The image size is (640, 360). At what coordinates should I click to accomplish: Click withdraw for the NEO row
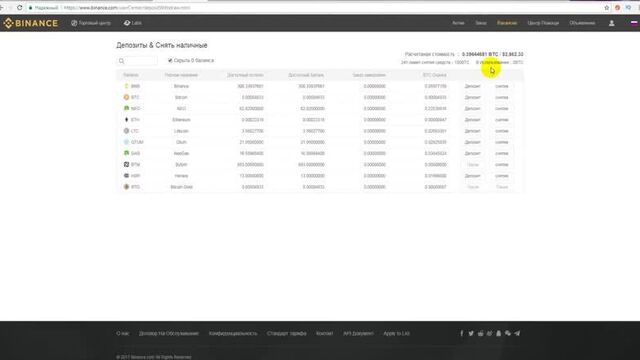(x=502, y=109)
